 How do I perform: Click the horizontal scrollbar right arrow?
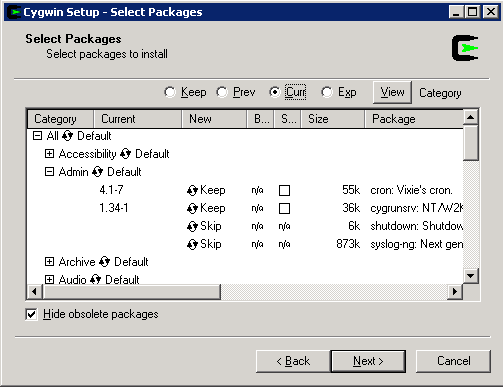pyautogui.click(x=455, y=292)
